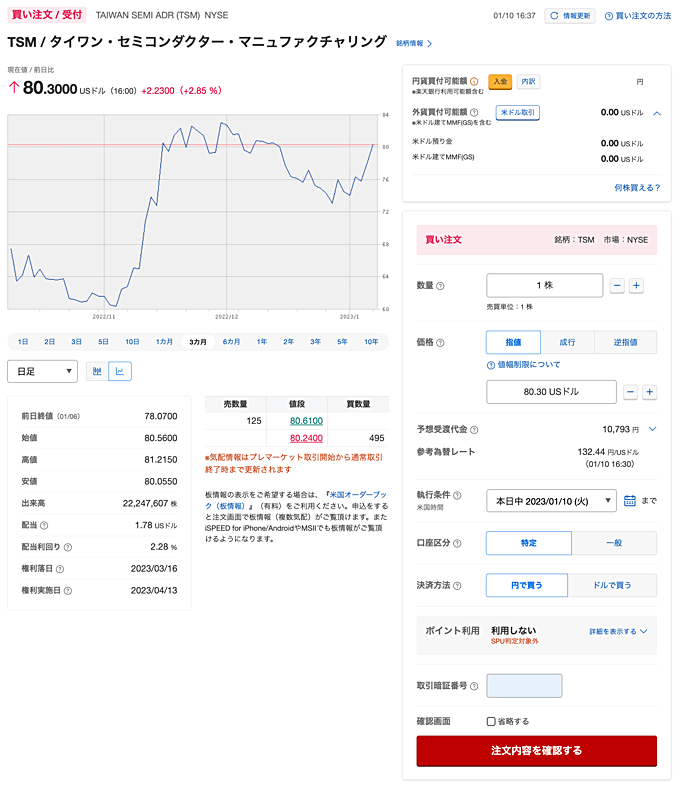Select the 5年 chart range
This screenshot has width=680, height=792.
pyautogui.click(x=343, y=342)
